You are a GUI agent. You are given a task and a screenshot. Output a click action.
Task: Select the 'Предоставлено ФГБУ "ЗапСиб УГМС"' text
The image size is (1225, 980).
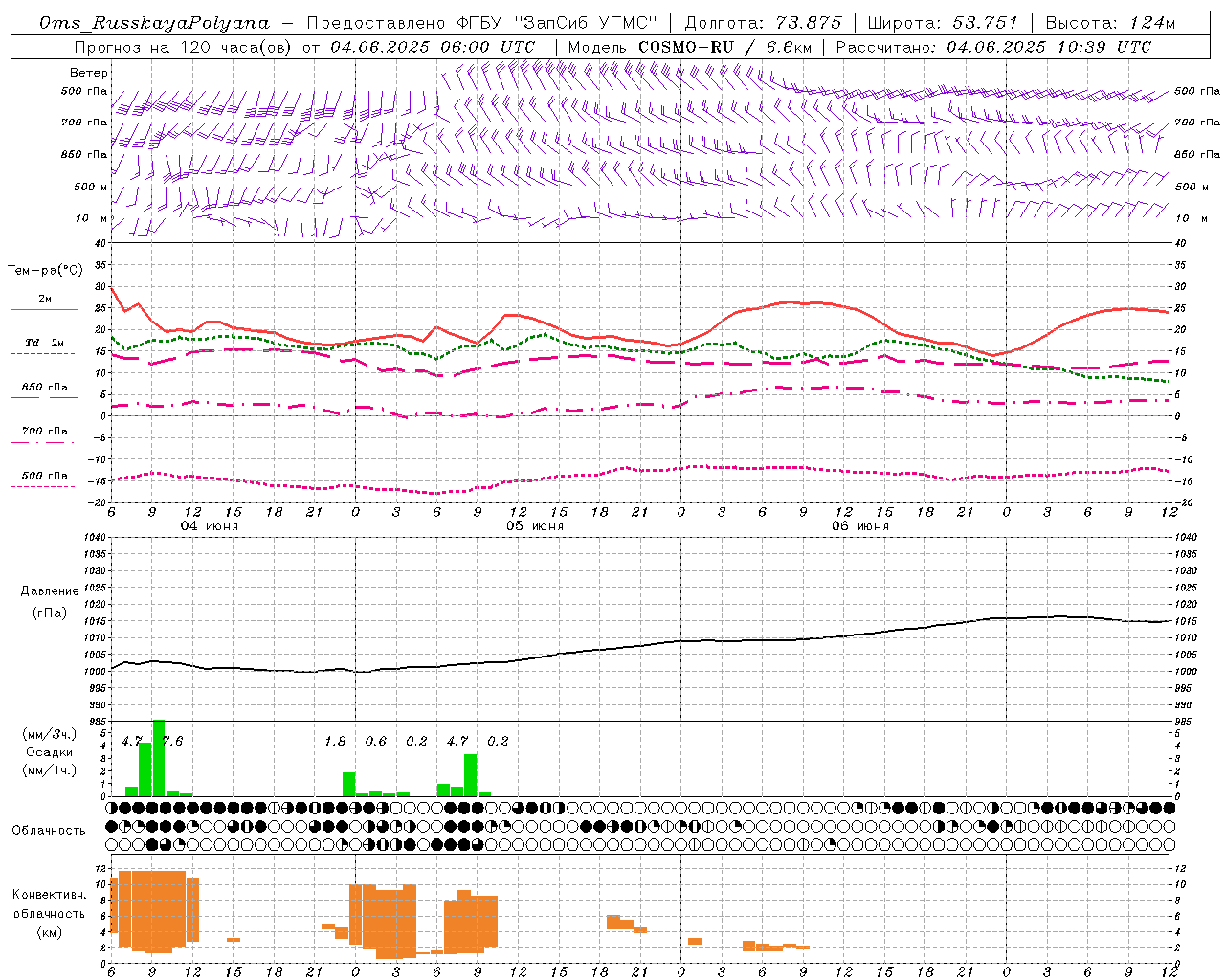(483, 23)
